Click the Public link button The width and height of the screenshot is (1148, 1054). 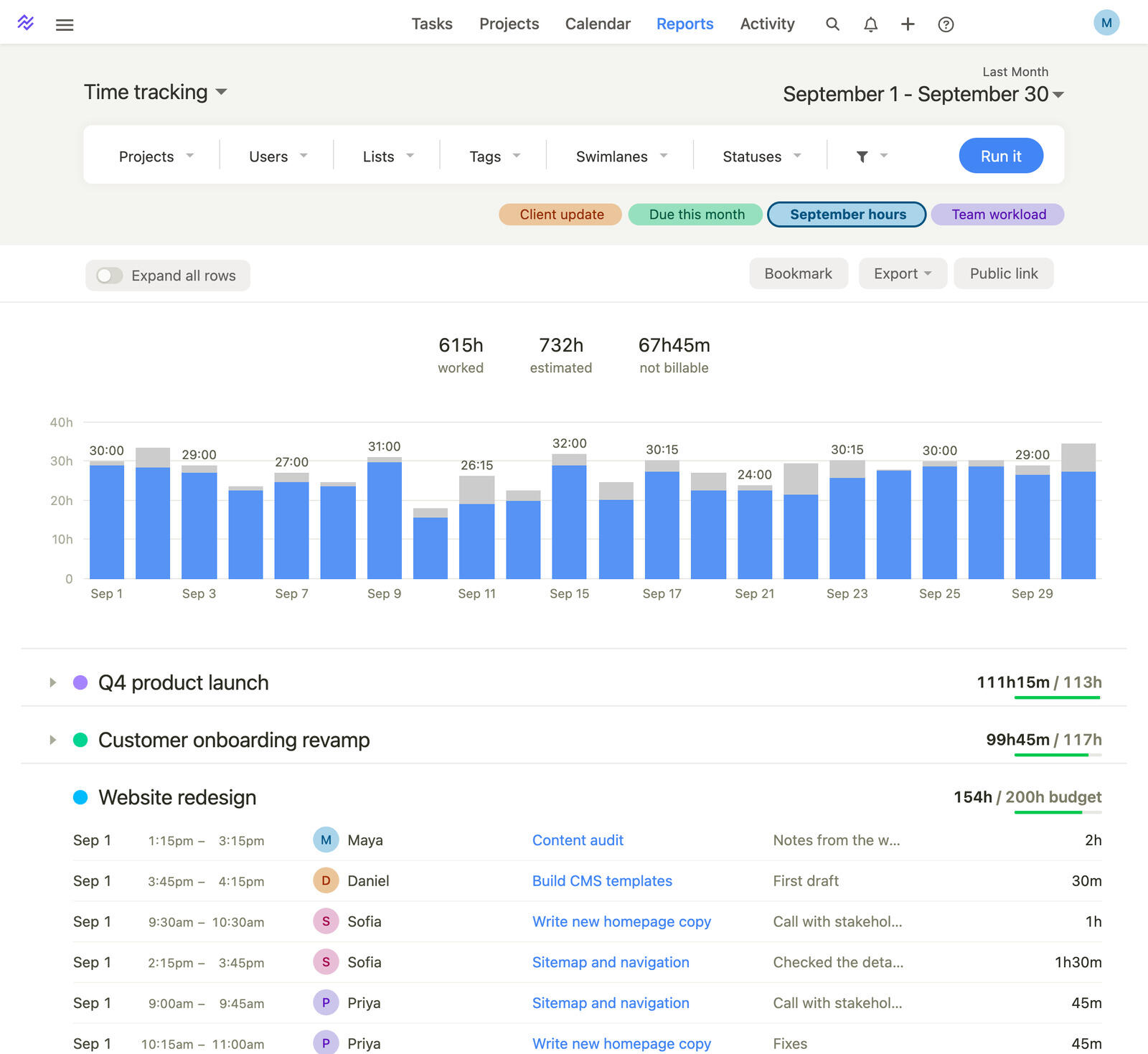pyautogui.click(x=1004, y=273)
